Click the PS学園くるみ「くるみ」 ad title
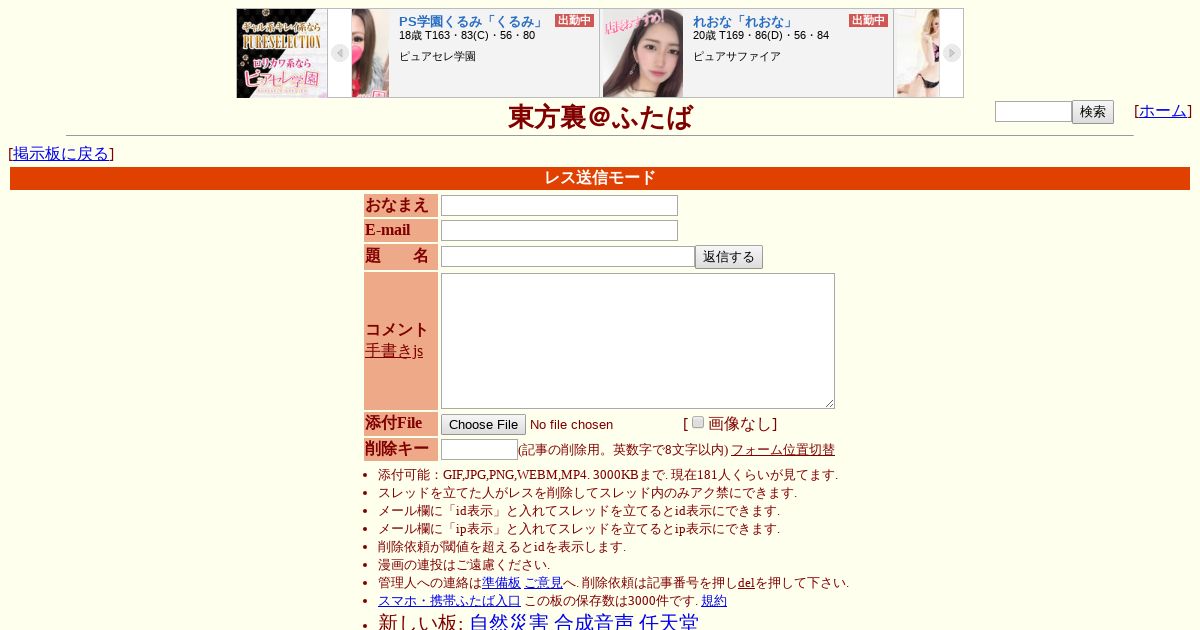 click(471, 21)
